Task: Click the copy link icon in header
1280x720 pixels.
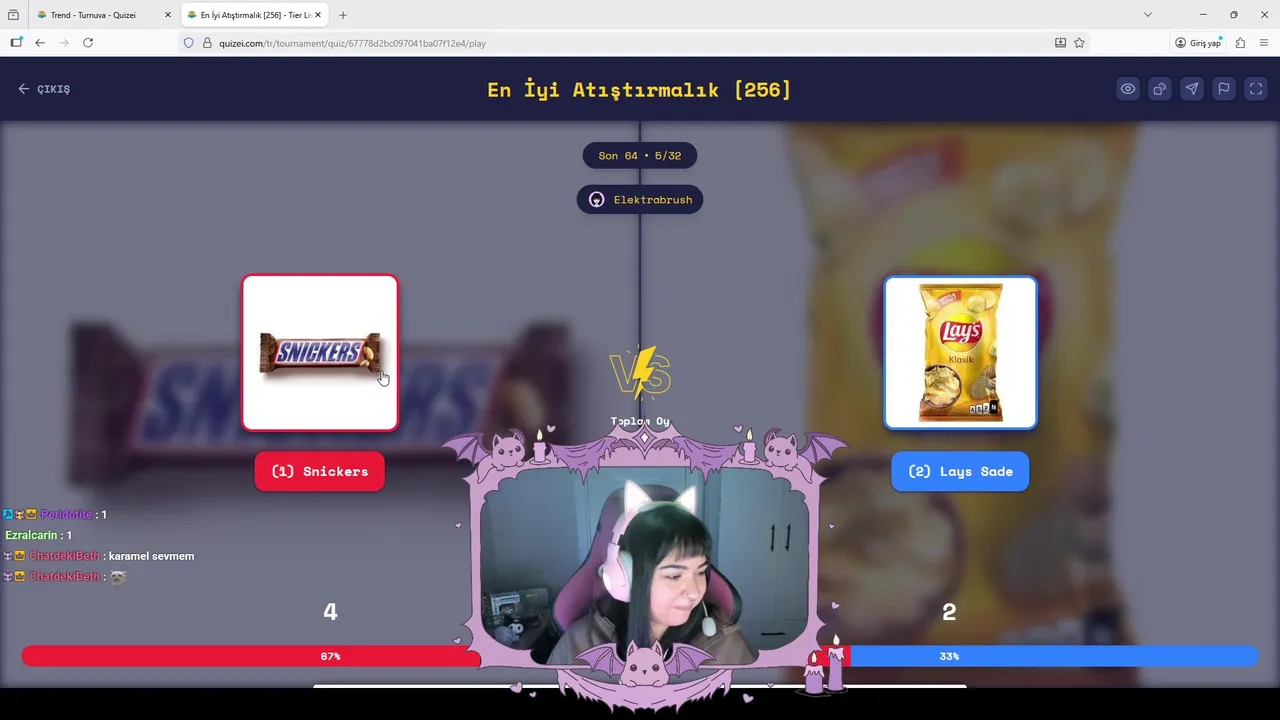Action: 1160,89
